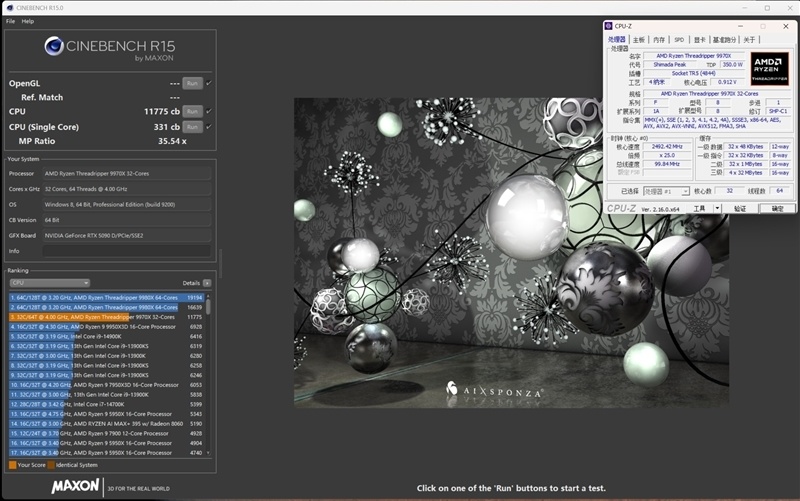The width and height of the screenshot is (800, 501).
Task: Switch to the 内存 tab in CPU-Z
Action: [x=659, y=39]
